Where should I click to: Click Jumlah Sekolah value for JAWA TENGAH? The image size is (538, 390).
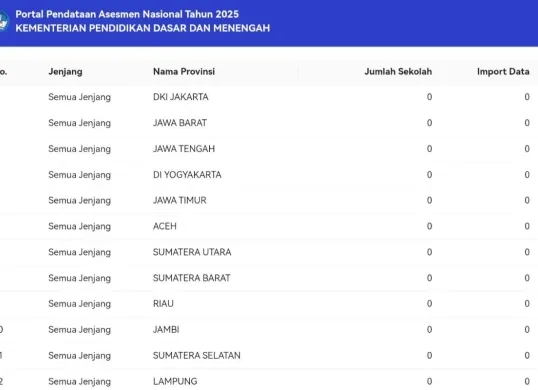(429, 149)
